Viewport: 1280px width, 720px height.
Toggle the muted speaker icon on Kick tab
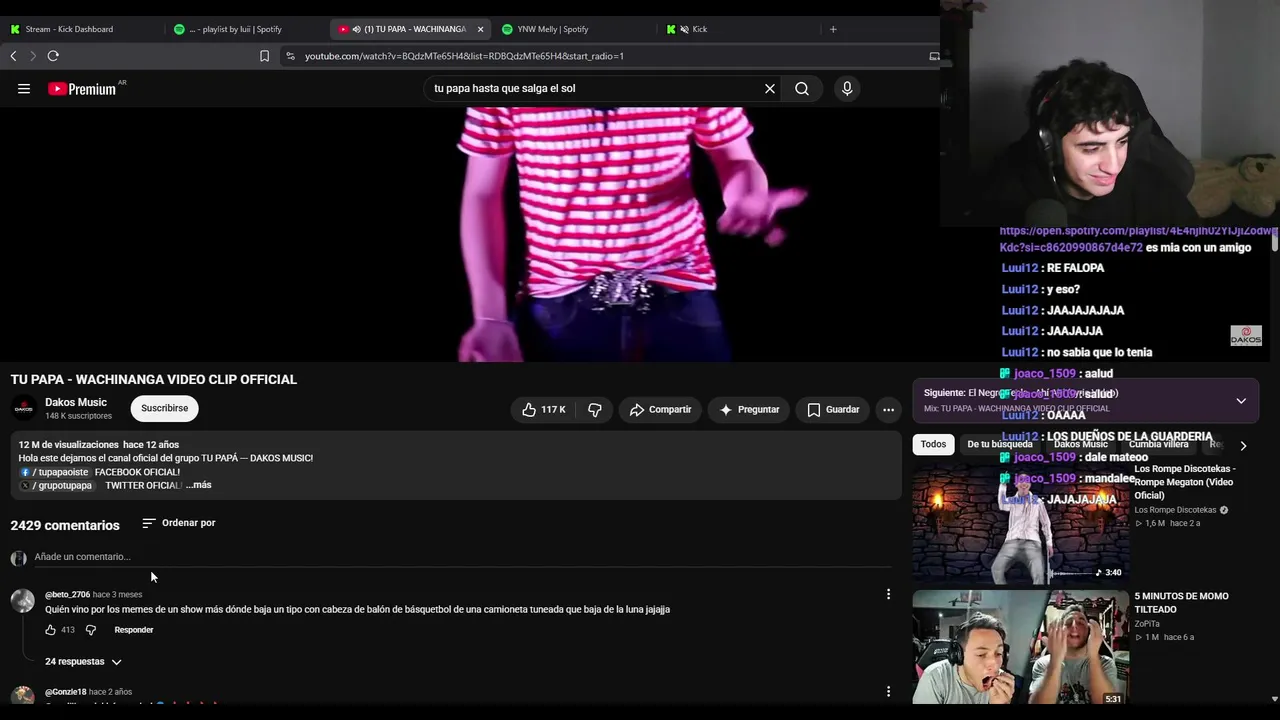point(684,29)
